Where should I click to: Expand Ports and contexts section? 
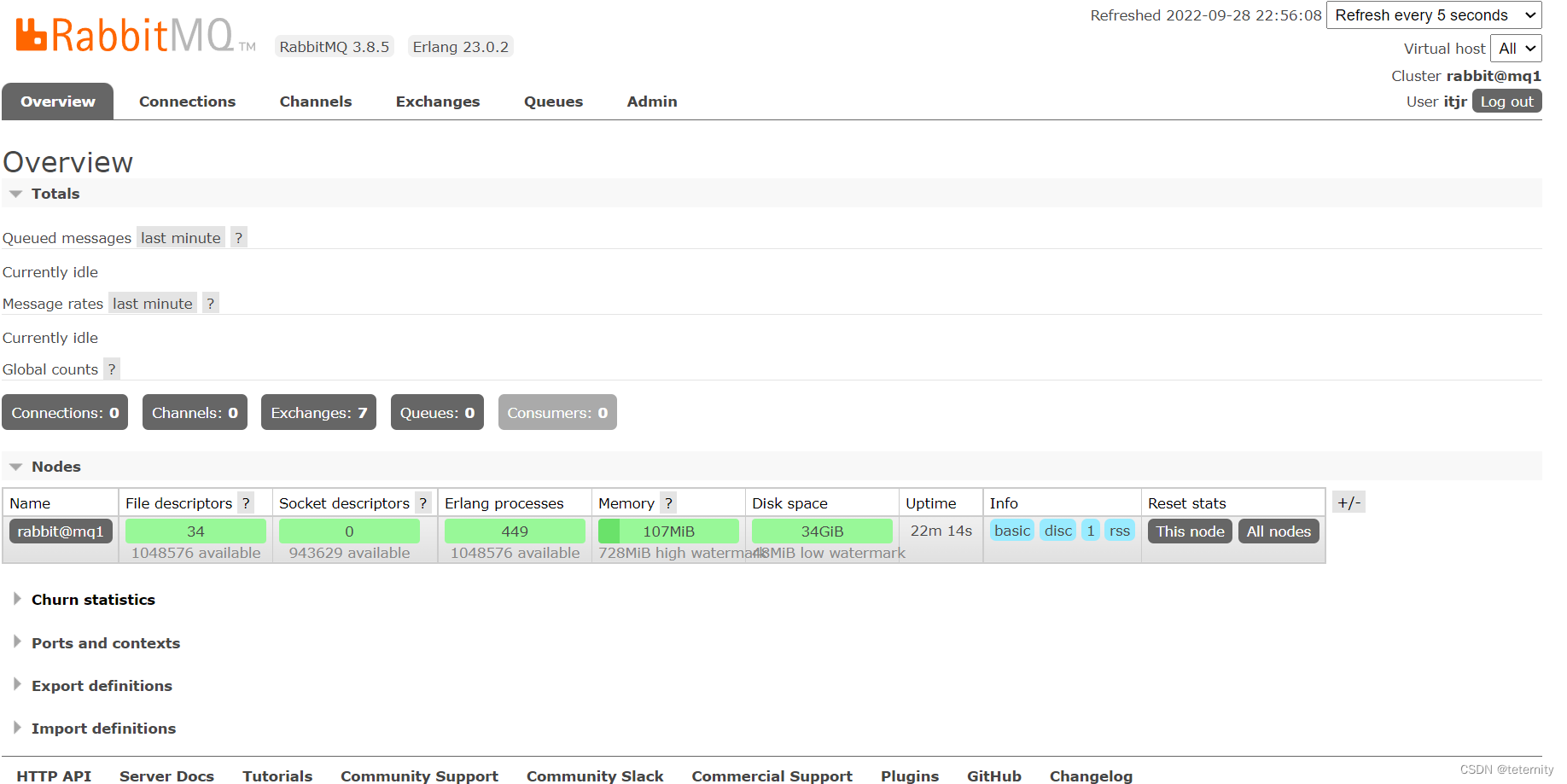(x=106, y=643)
